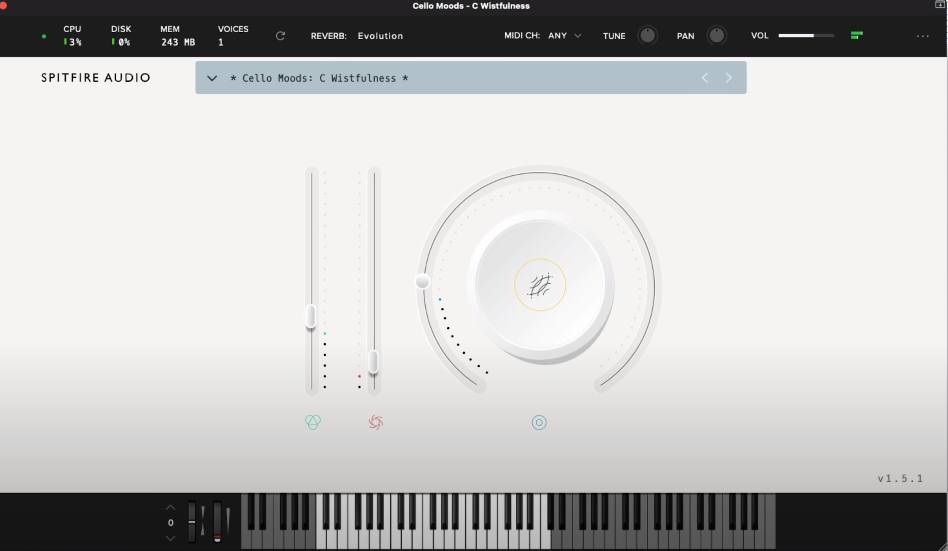Click the MEM 243 MB readout
The image size is (948, 551).
click(178, 36)
